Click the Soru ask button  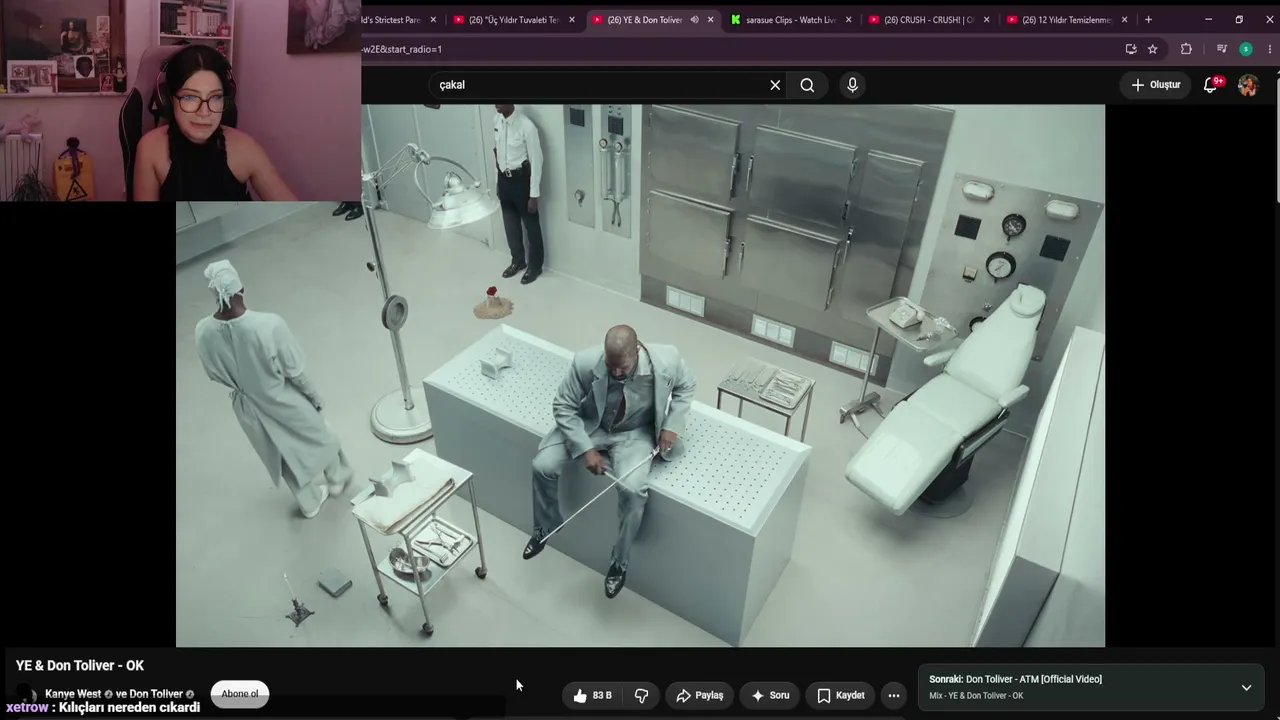pyautogui.click(x=770, y=696)
